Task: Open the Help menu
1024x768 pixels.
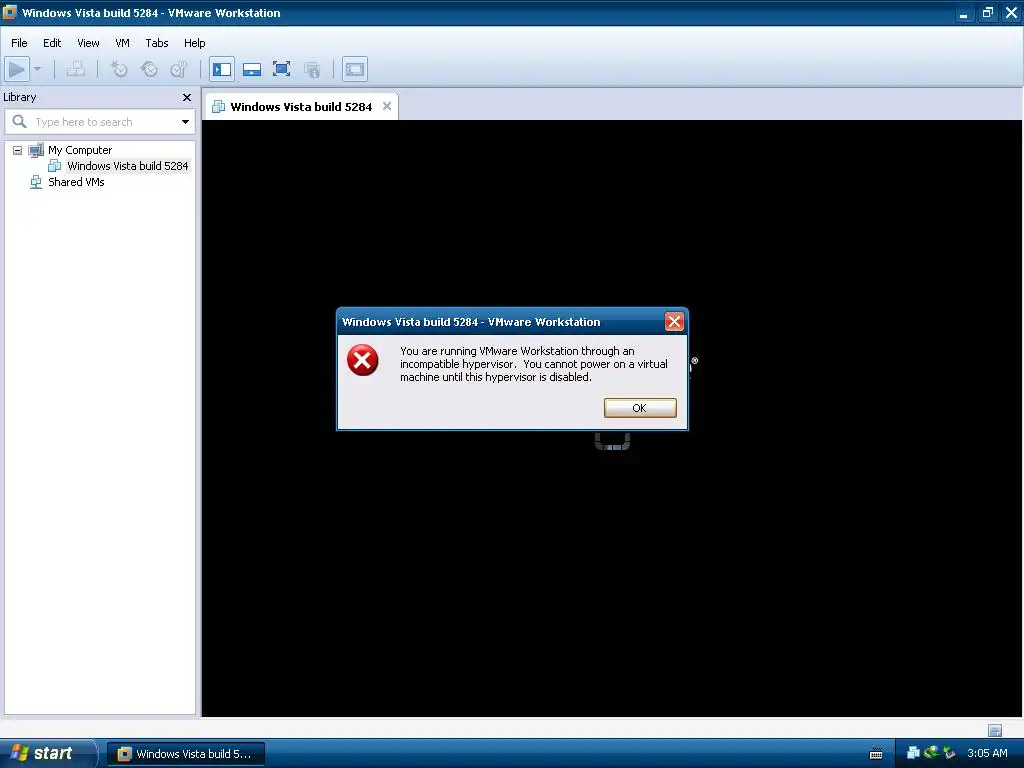Action: [195, 43]
